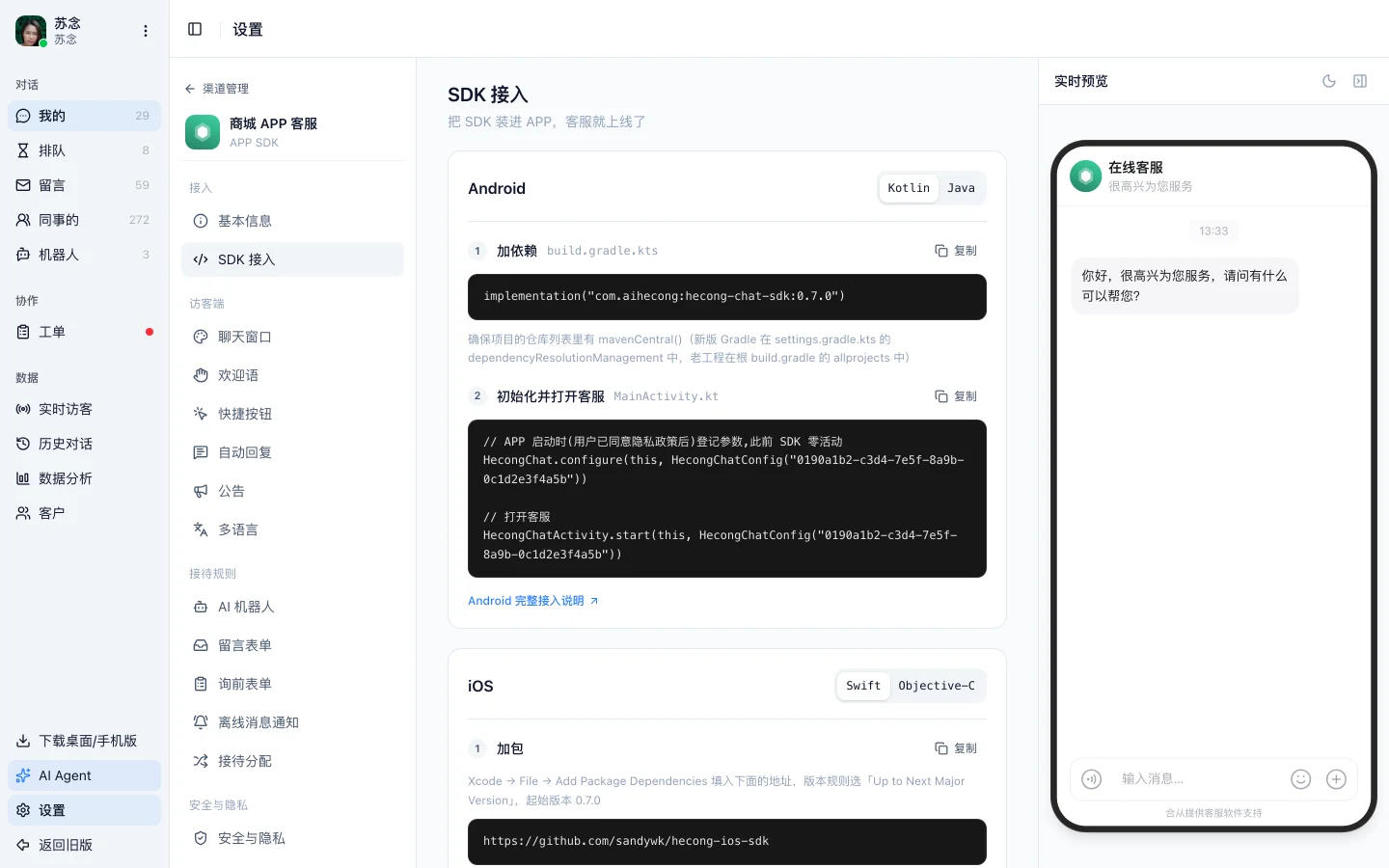Open 接待分配 settings

[292, 761]
